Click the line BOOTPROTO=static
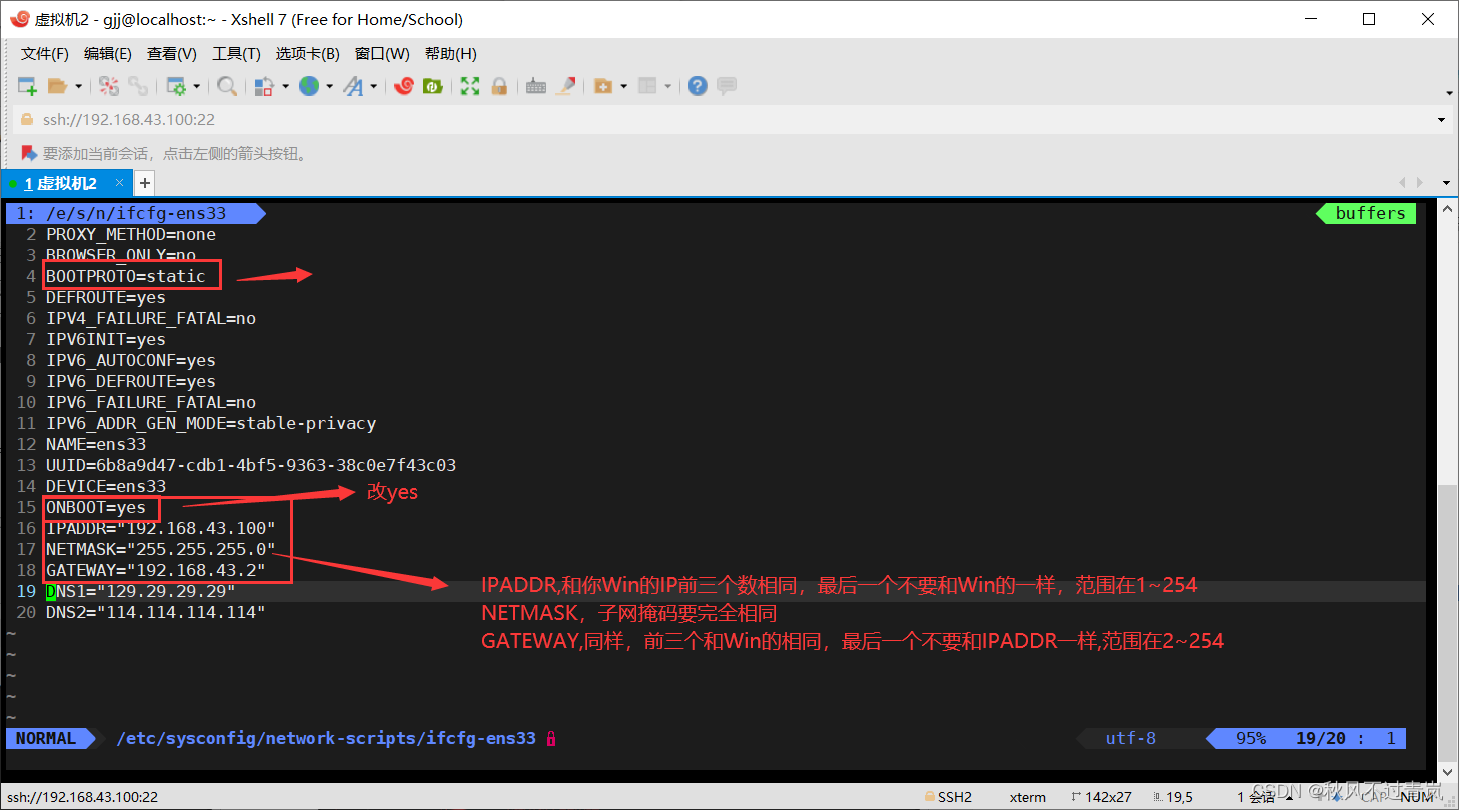 click(126, 276)
